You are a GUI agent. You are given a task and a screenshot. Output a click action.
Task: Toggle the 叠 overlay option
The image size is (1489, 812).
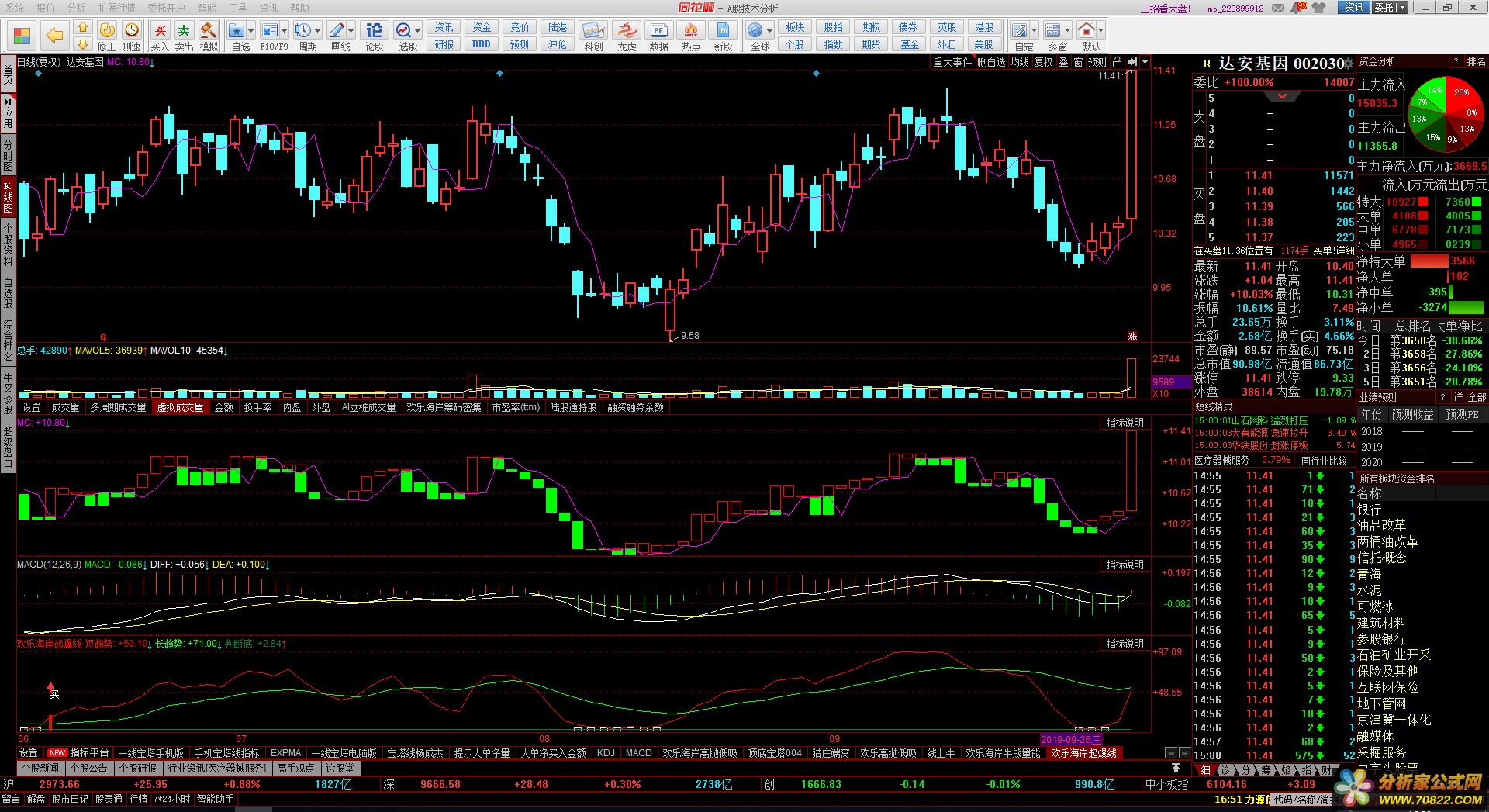(1063, 62)
